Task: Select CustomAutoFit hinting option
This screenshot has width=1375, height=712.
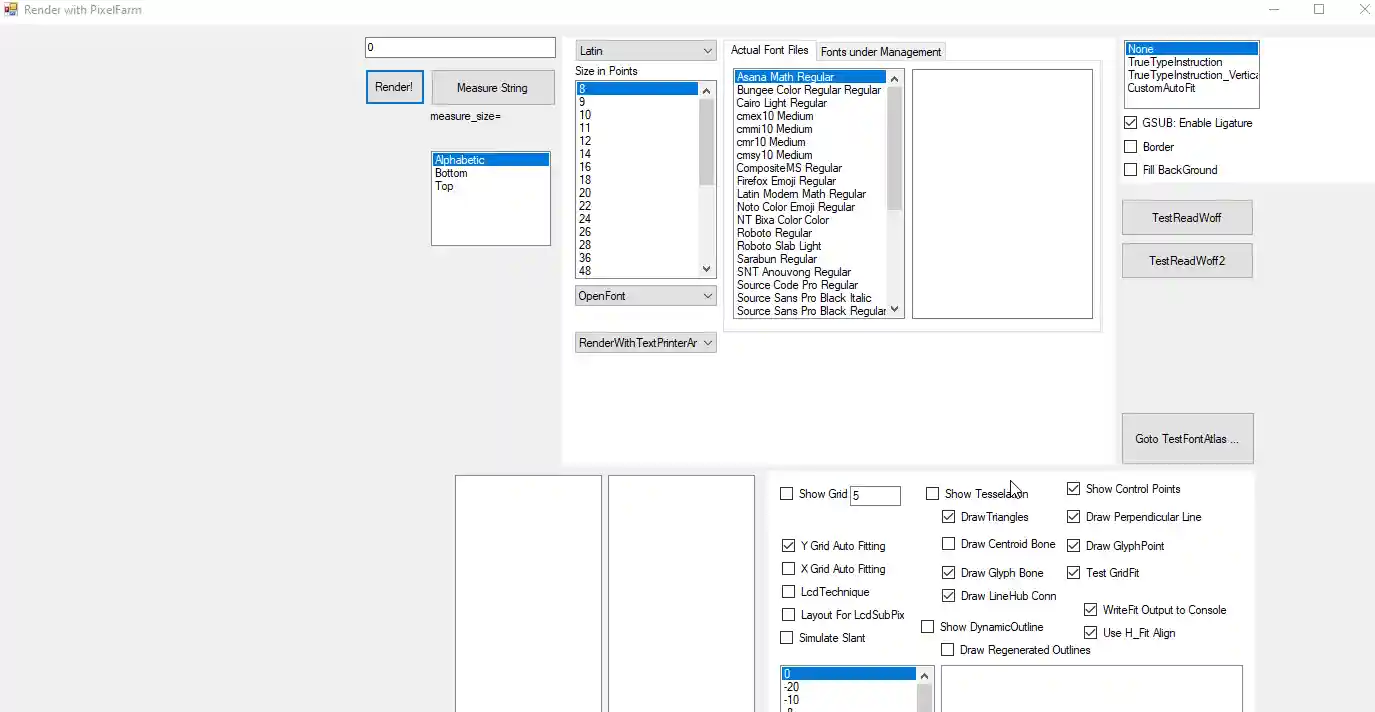Action: tap(1161, 88)
